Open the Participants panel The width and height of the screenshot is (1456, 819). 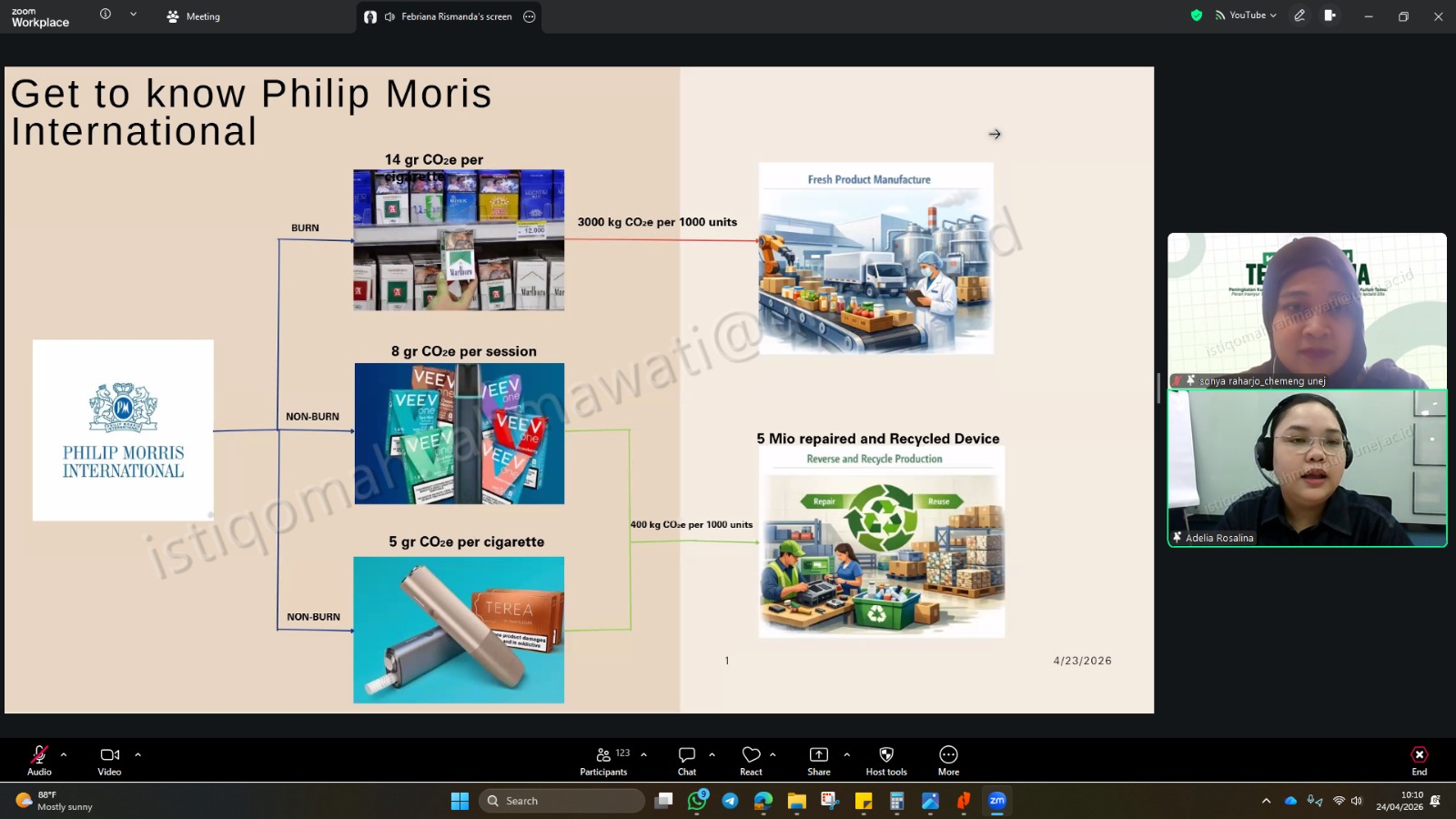click(x=604, y=761)
